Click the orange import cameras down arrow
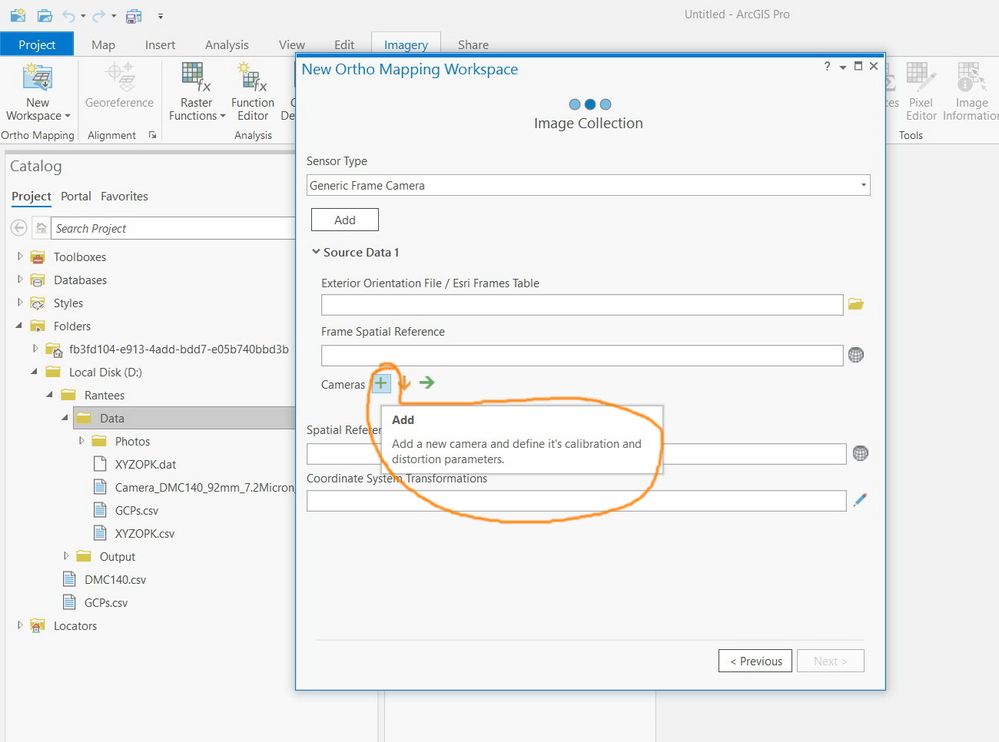 (404, 383)
